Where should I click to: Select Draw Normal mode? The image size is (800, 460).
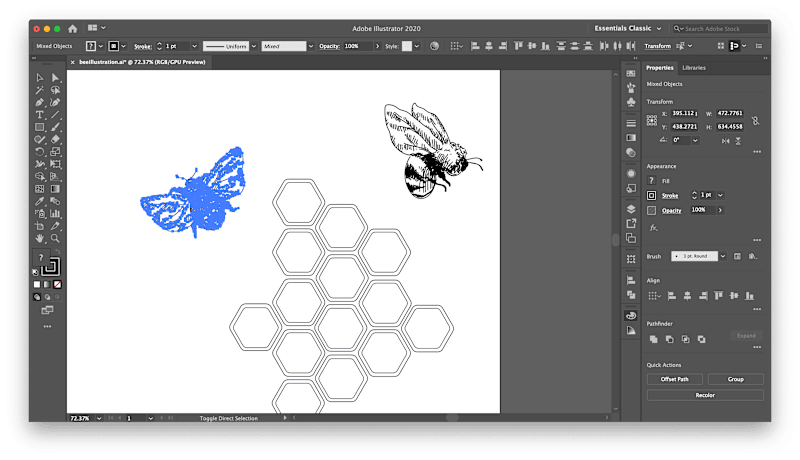click(37, 297)
